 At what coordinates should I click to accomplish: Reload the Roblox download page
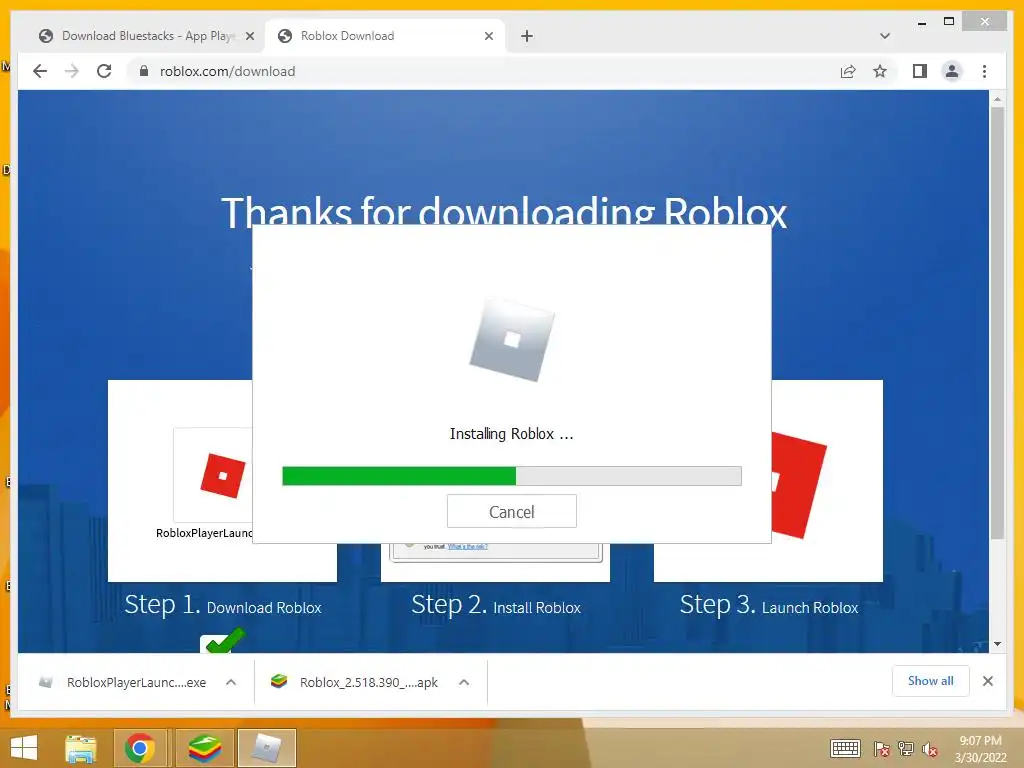pyautogui.click(x=104, y=71)
